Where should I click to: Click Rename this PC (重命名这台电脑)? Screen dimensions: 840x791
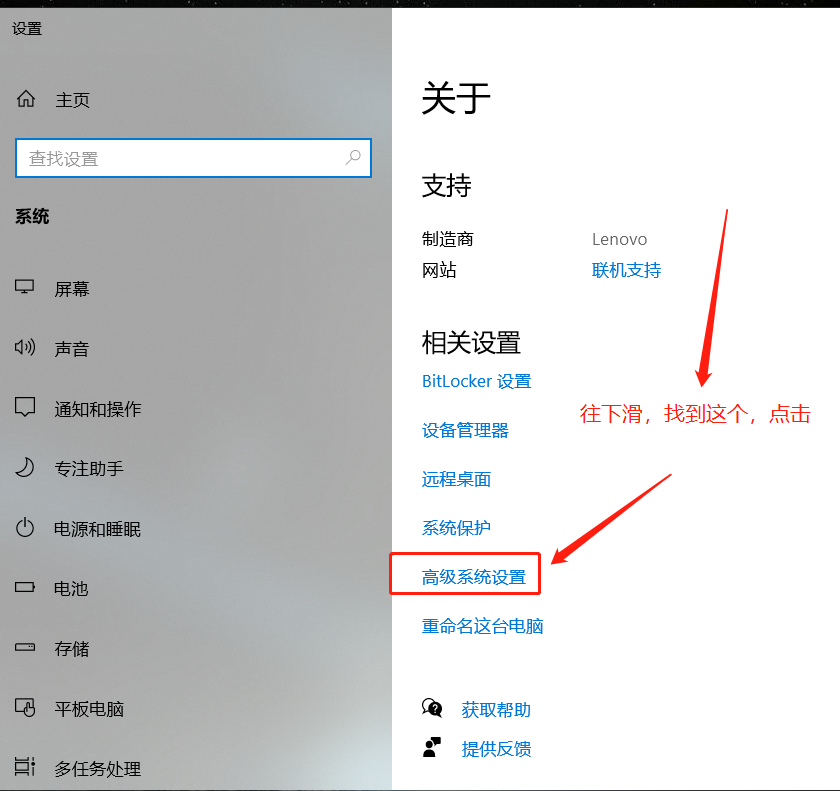point(482,626)
